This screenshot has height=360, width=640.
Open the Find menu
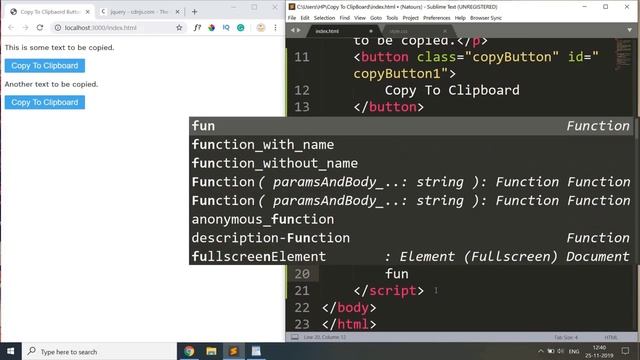tap(344, 18)
